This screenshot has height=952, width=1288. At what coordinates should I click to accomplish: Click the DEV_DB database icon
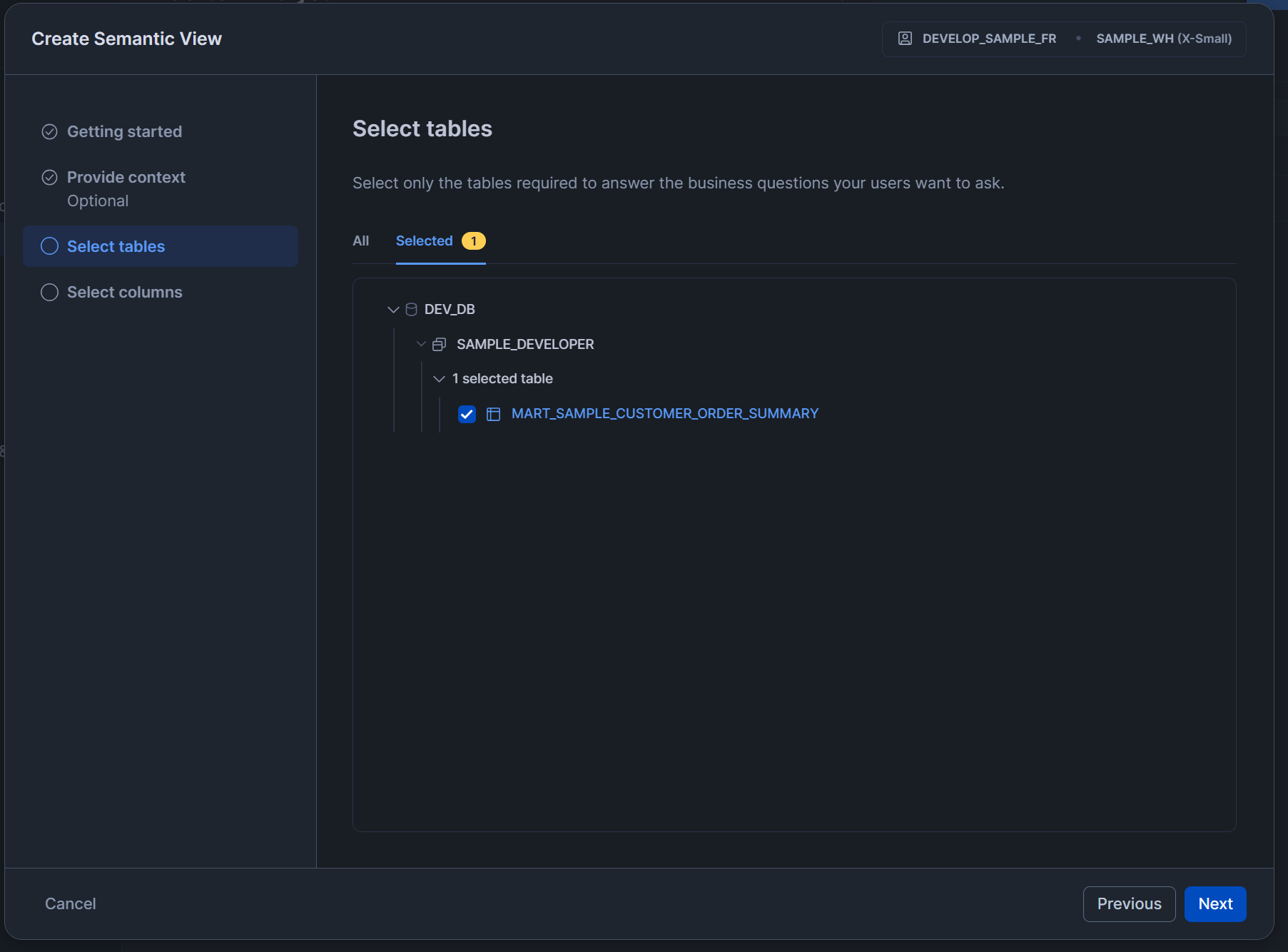click(x=411, y=309)
